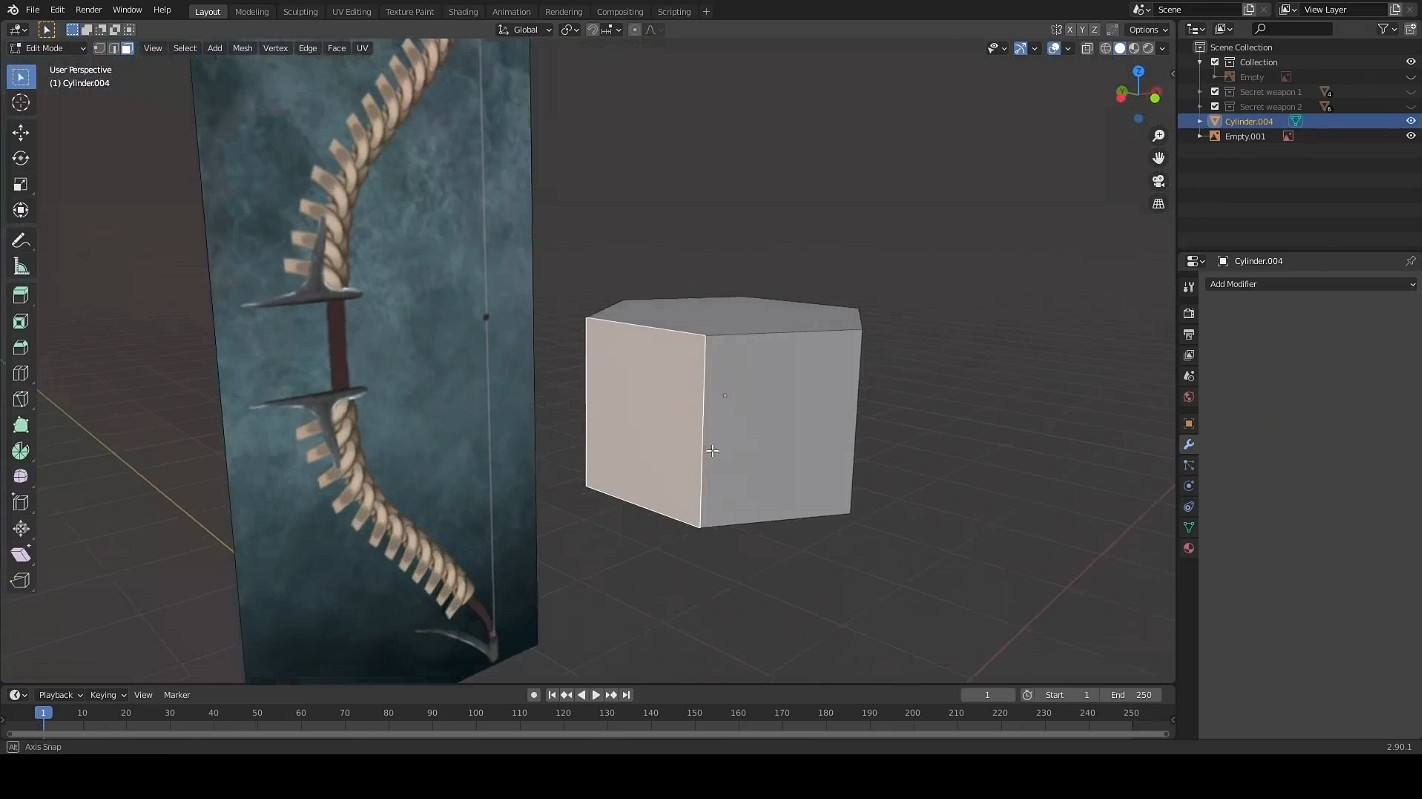Switch to the Sculpting workspace tab
Image resolution: width=1422 pixels, height=799 pixels.
(x=300, y=12)
